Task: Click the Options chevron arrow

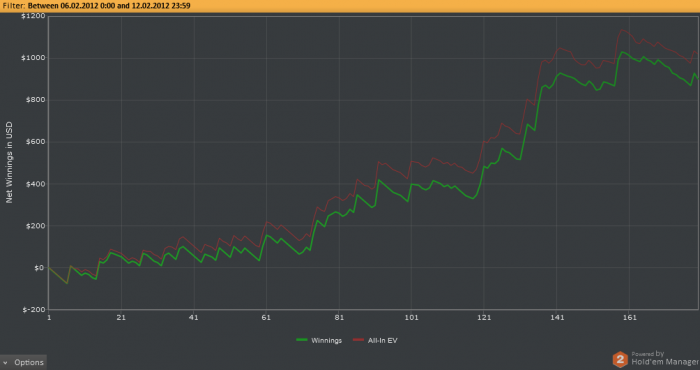Action: tap(5, 362)
